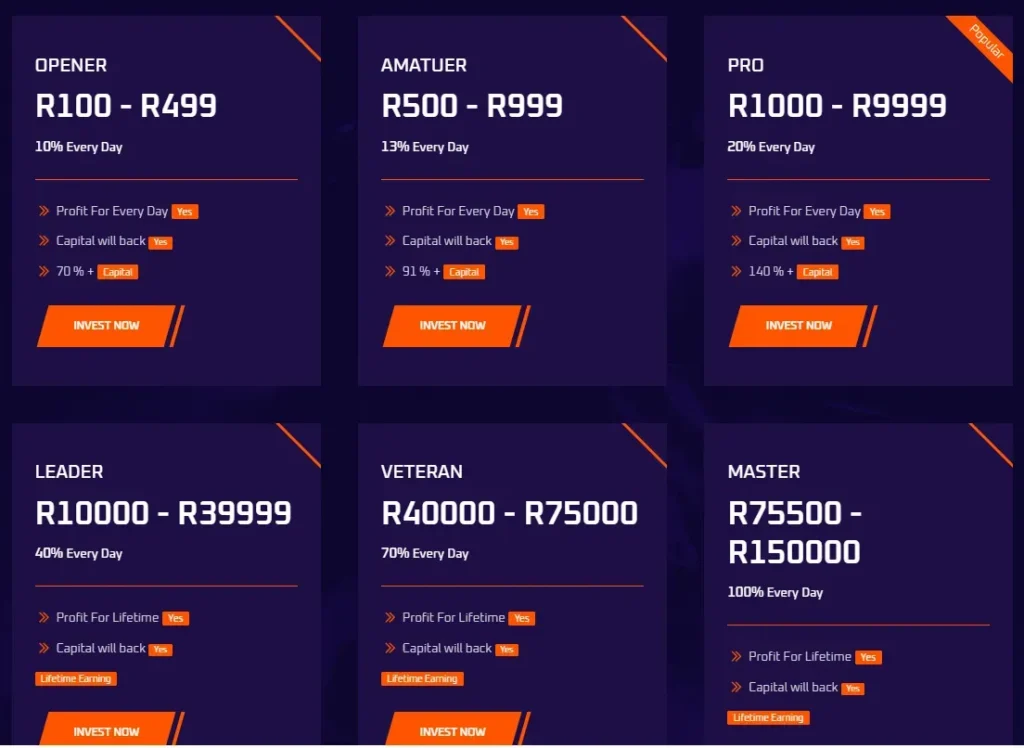1024x748 pixels.
Task: Click INVEST NOW on the PRO plan
Action: [x=798, y=326]
